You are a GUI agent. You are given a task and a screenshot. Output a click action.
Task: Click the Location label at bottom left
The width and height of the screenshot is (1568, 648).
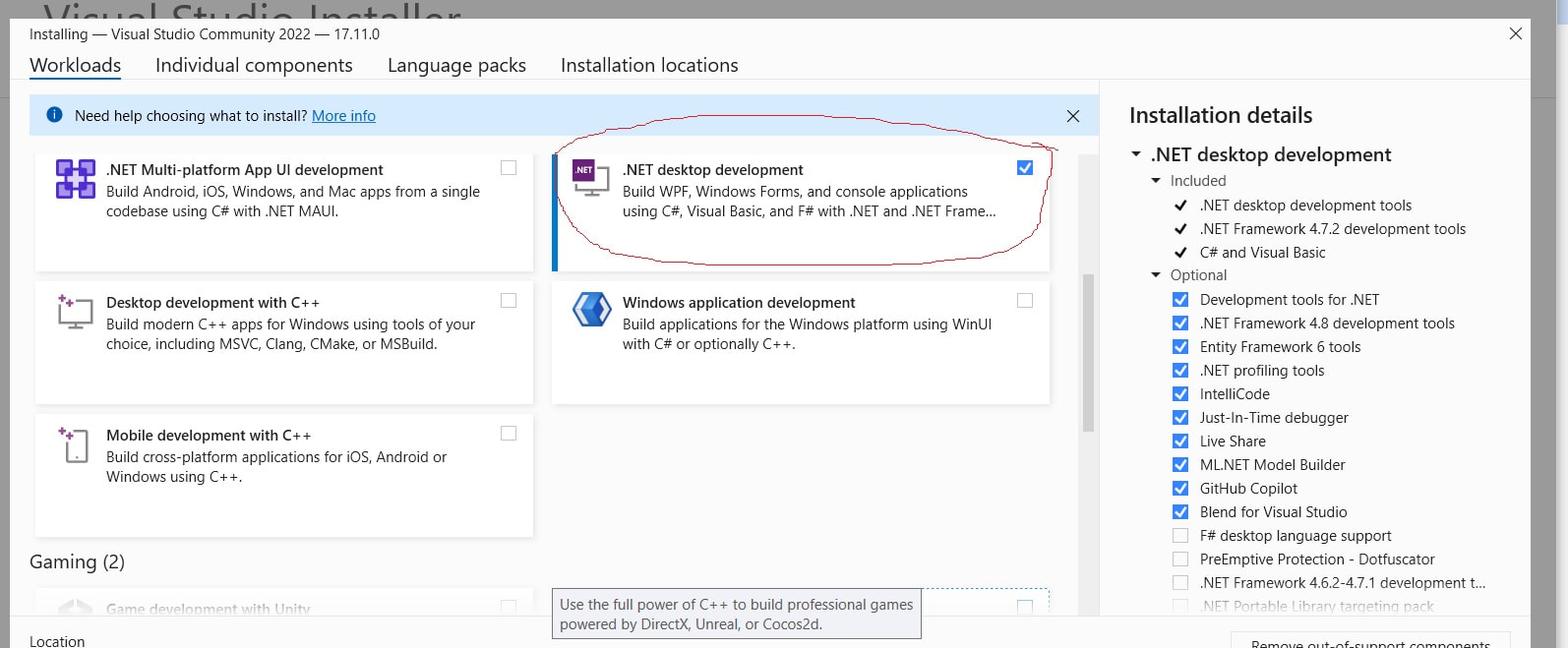(x=57, y=641)
